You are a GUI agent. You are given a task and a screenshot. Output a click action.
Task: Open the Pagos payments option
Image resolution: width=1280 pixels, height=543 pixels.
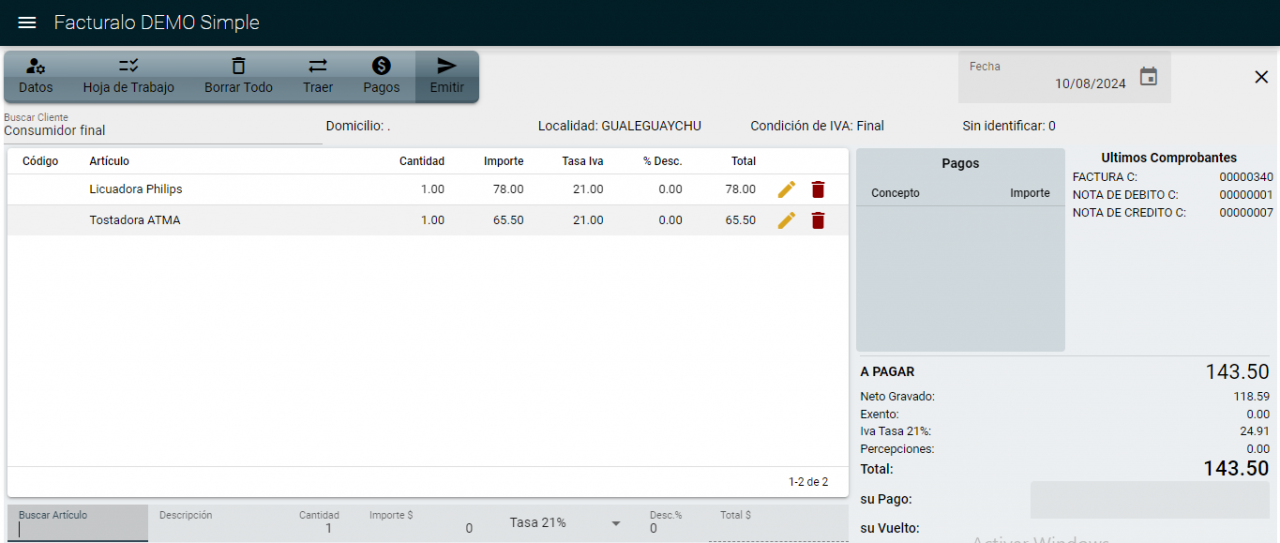click(x=381, y=77)
